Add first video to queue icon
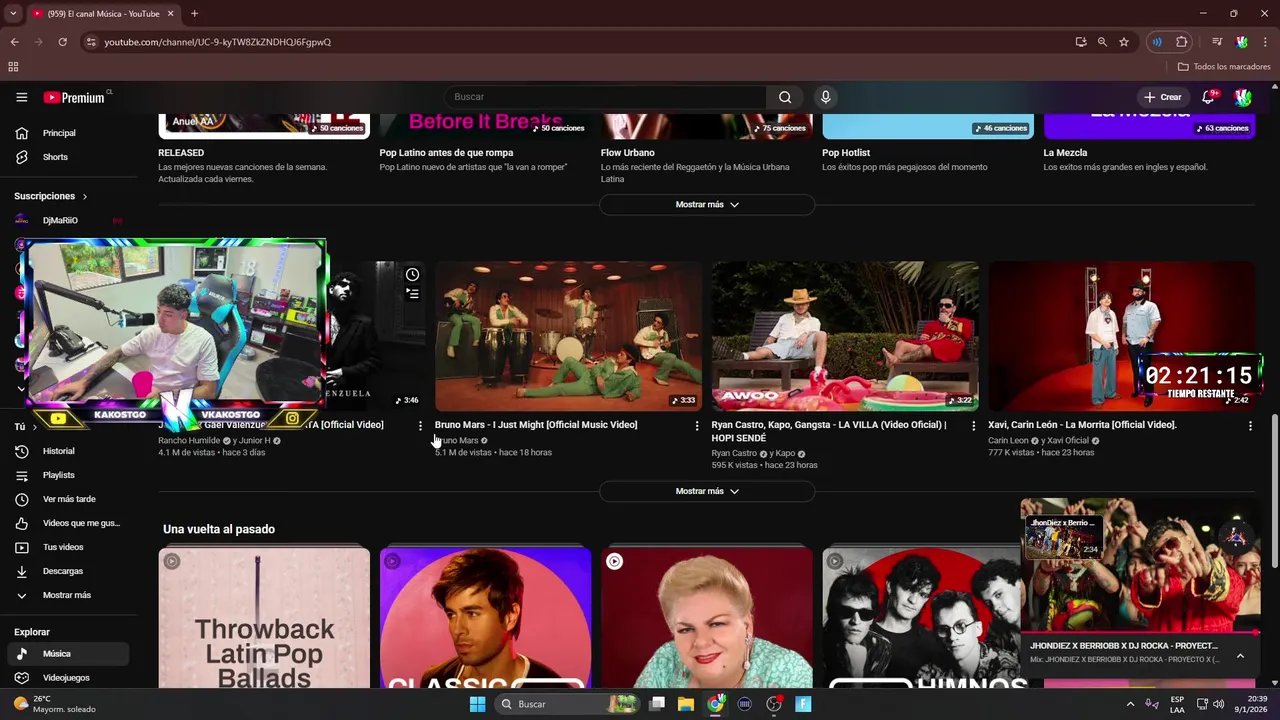The height and width of the screenshot is (720, 1280). (x=412, y=293)
